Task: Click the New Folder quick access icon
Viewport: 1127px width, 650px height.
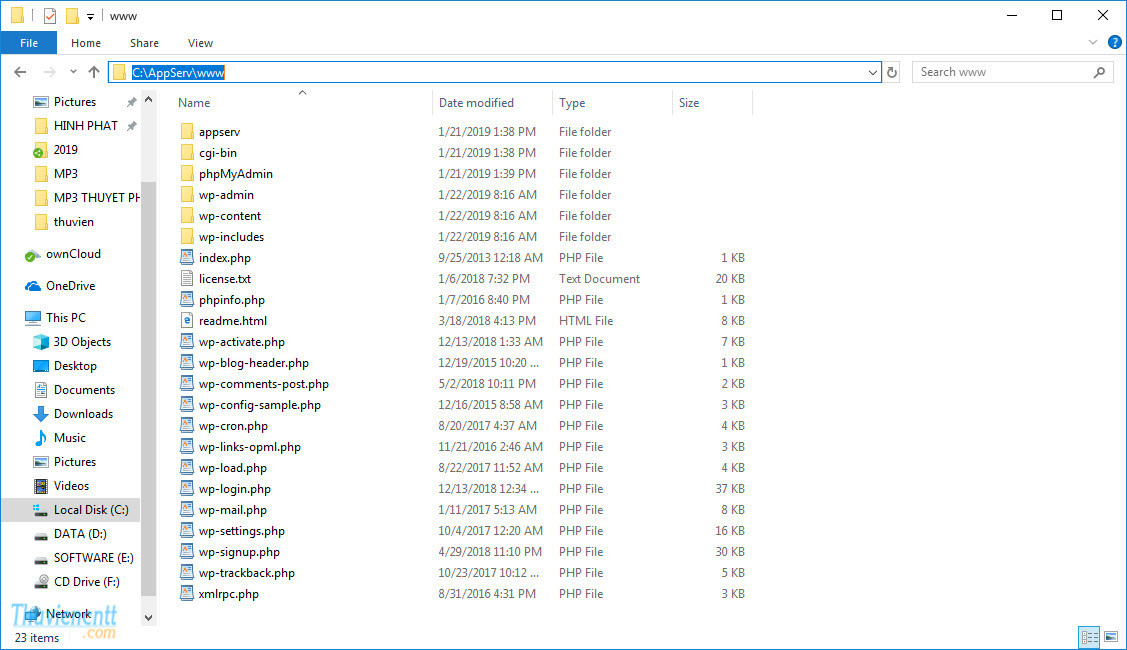Action: point(72,16)
